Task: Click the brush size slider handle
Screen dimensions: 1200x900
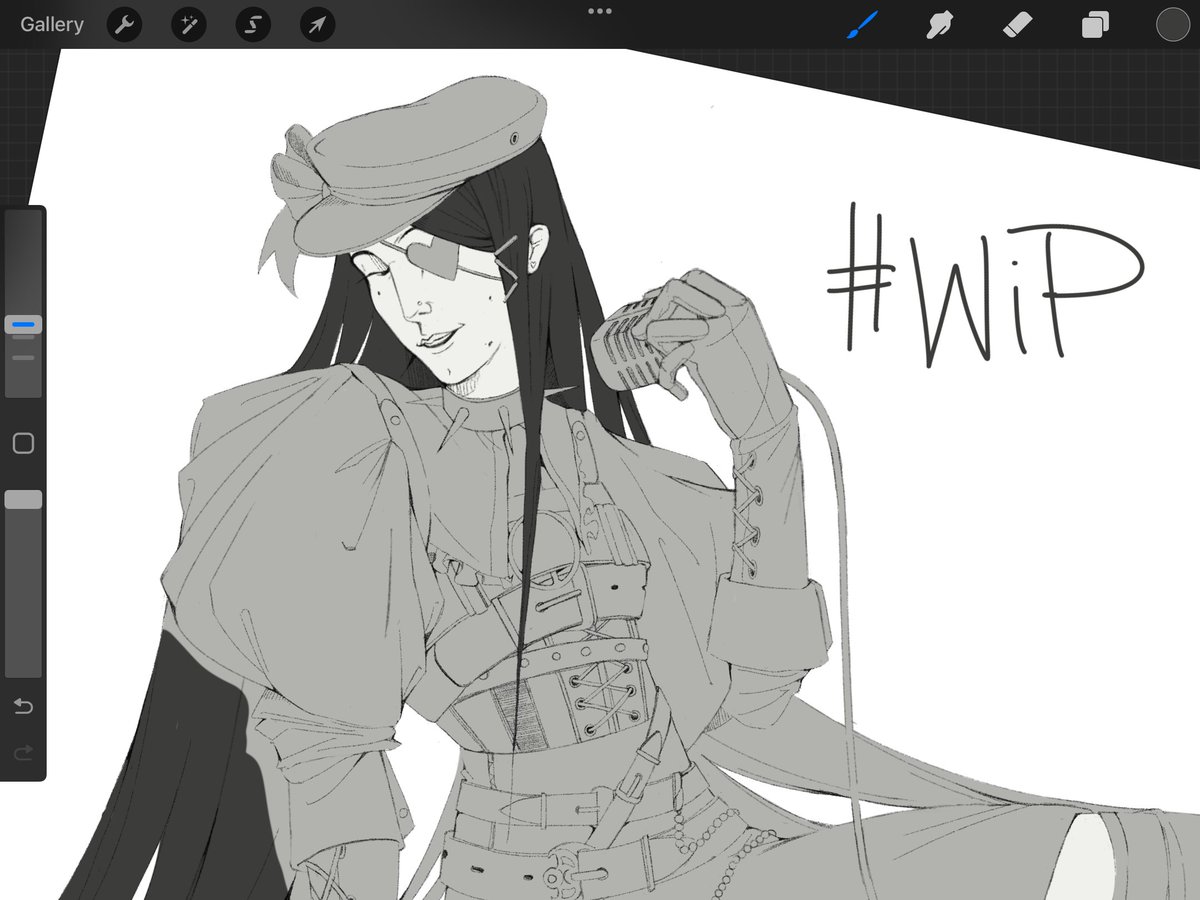Action: pyautogui.click(x=23, y=325)
